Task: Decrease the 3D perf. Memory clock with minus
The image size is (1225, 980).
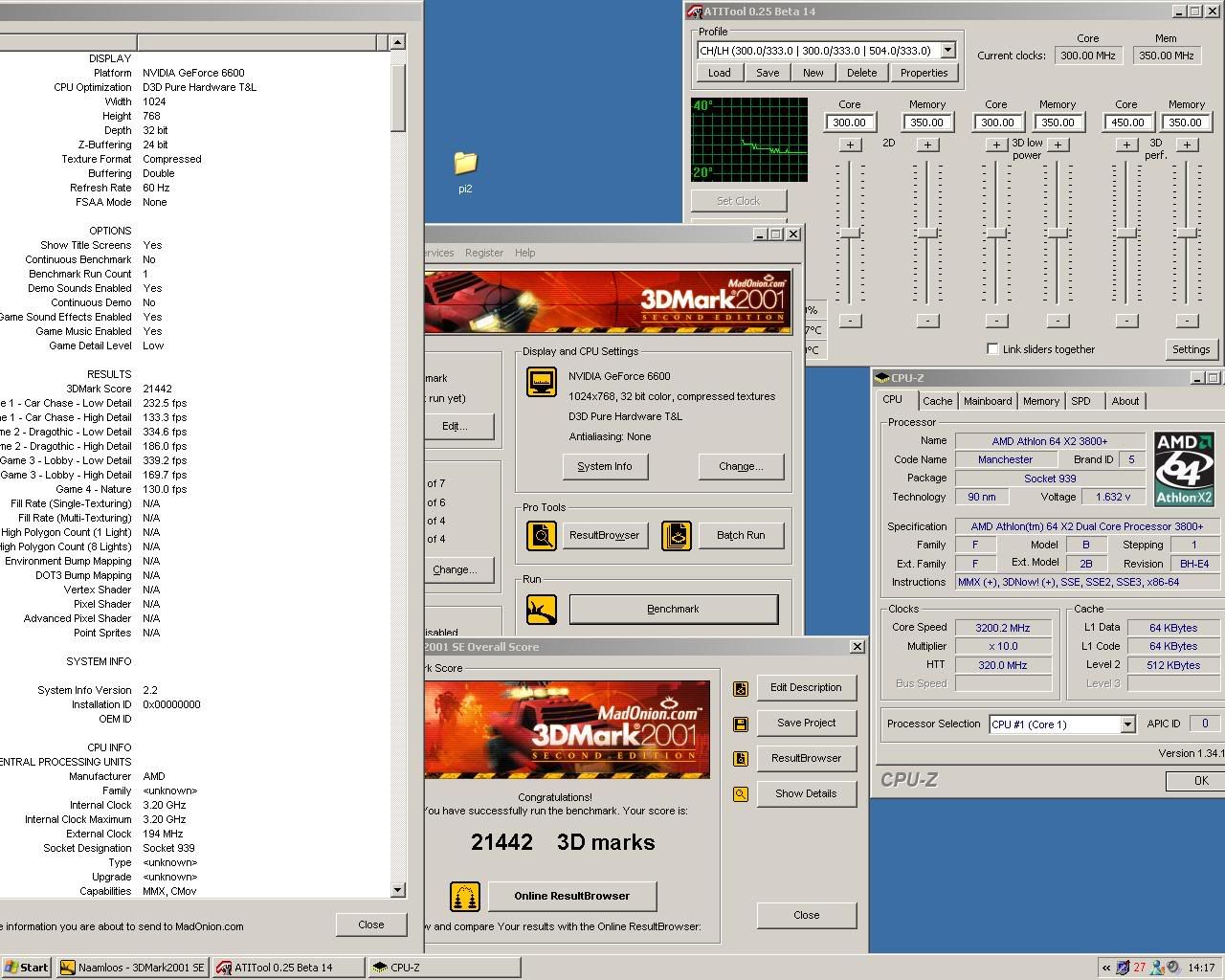Action: click(x=1187, y=321)
